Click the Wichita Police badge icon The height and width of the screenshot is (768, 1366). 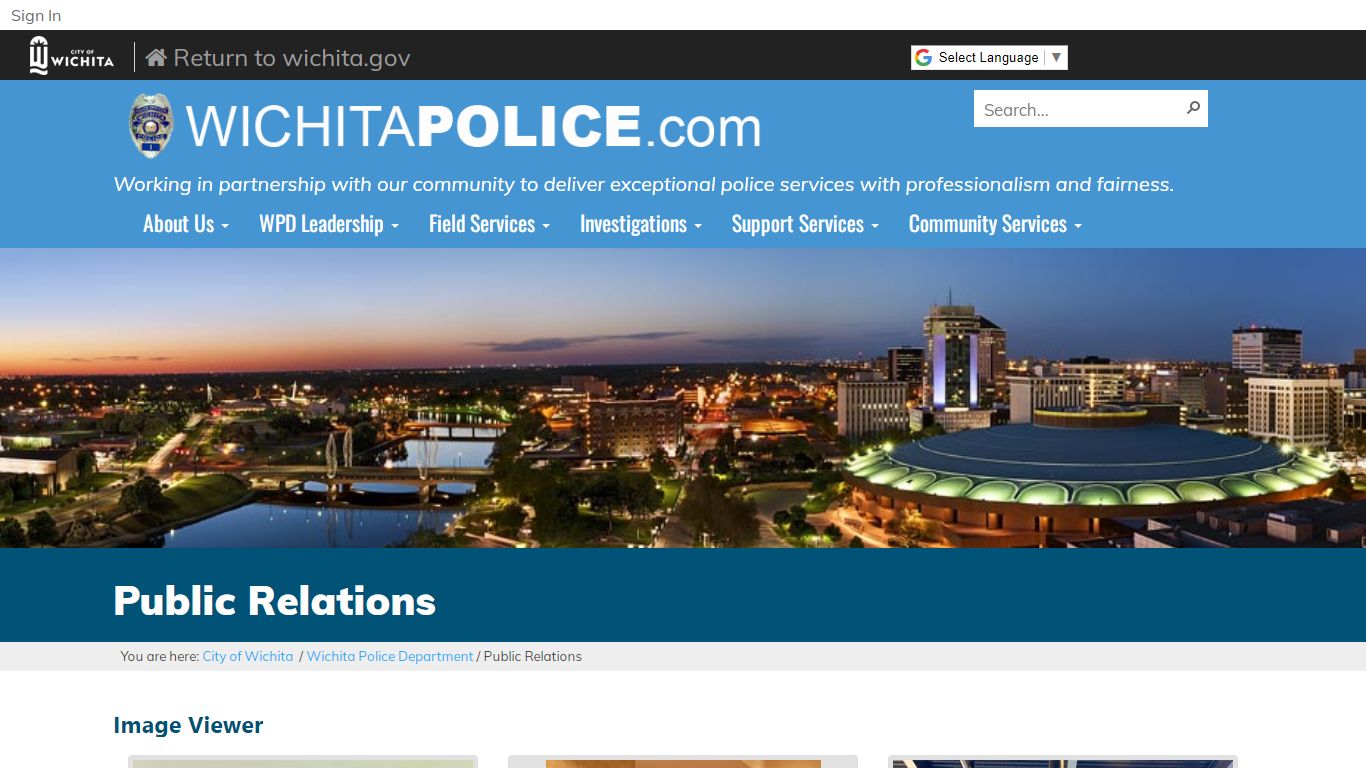pyautogui.click(x=151, y=126)
